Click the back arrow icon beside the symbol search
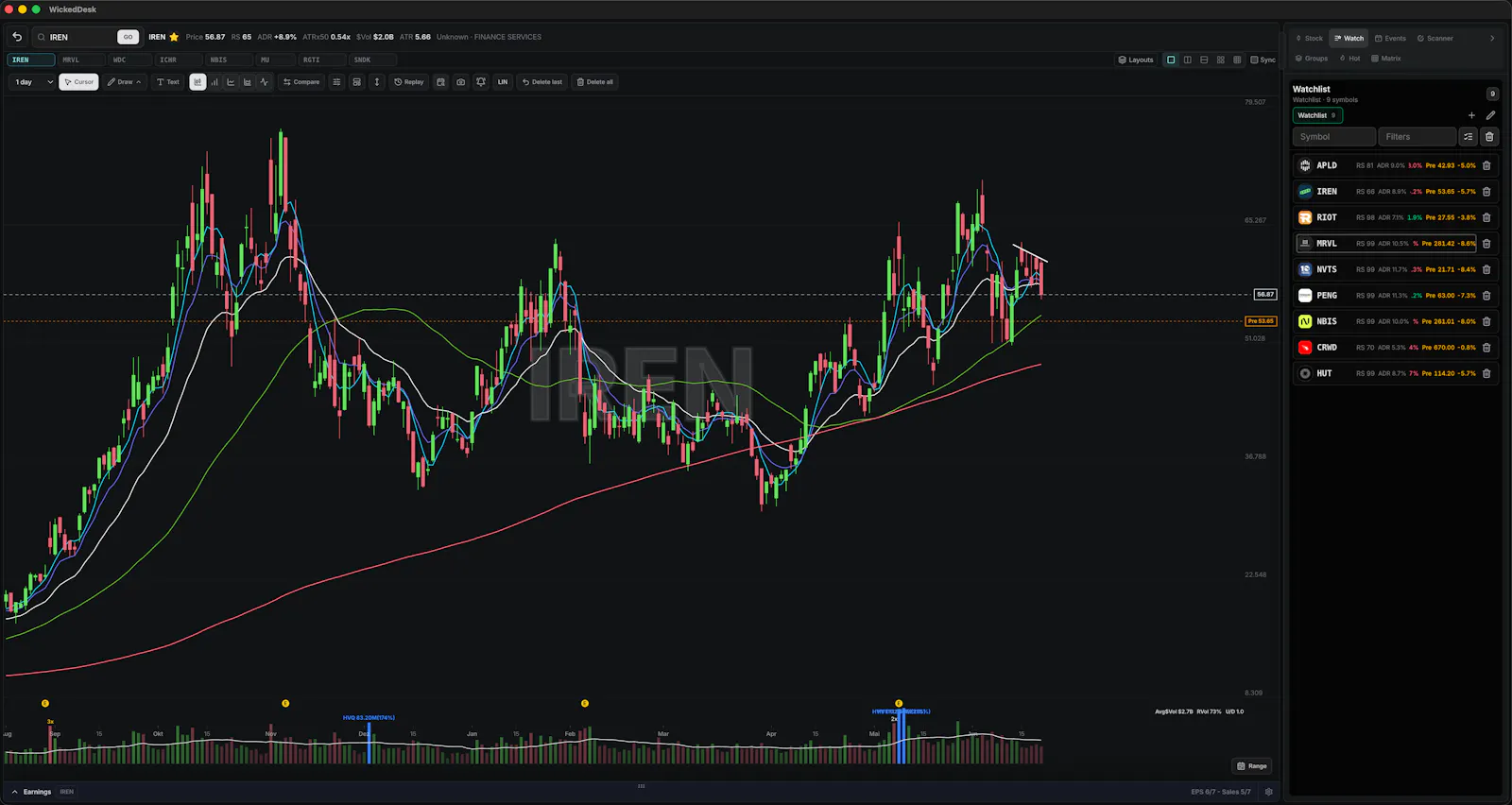Screen dimensions: 1512x805 point(17,37)
